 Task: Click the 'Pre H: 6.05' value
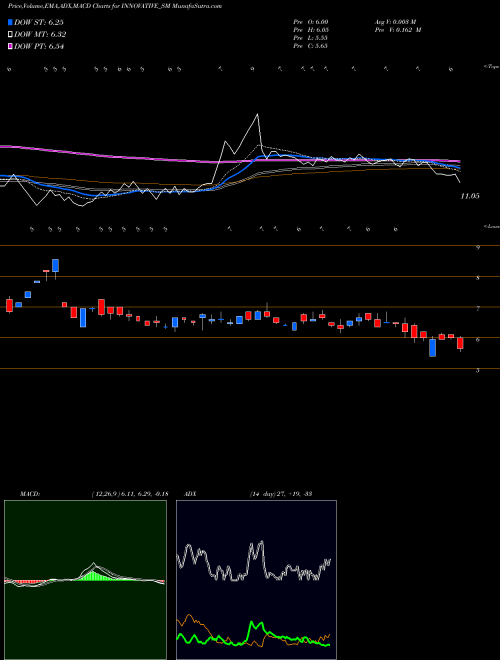tap(311, 30)
